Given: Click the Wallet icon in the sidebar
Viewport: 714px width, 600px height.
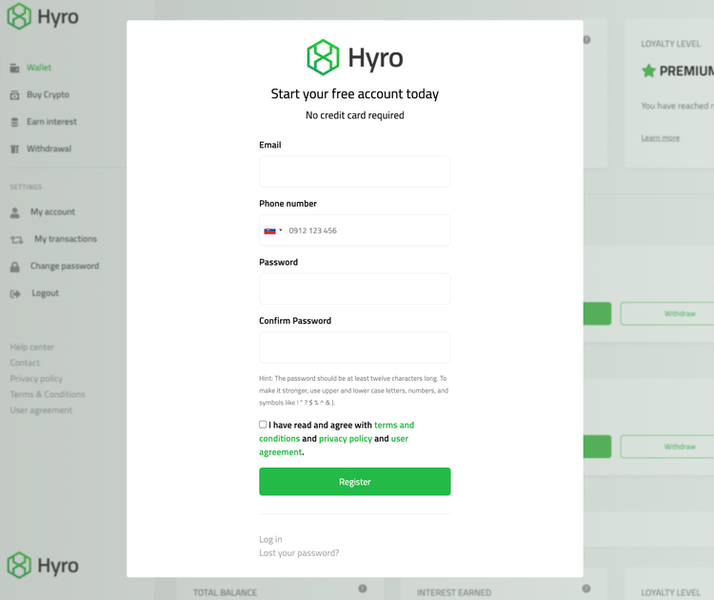Looking at the screenshot, I should (15, 68).
